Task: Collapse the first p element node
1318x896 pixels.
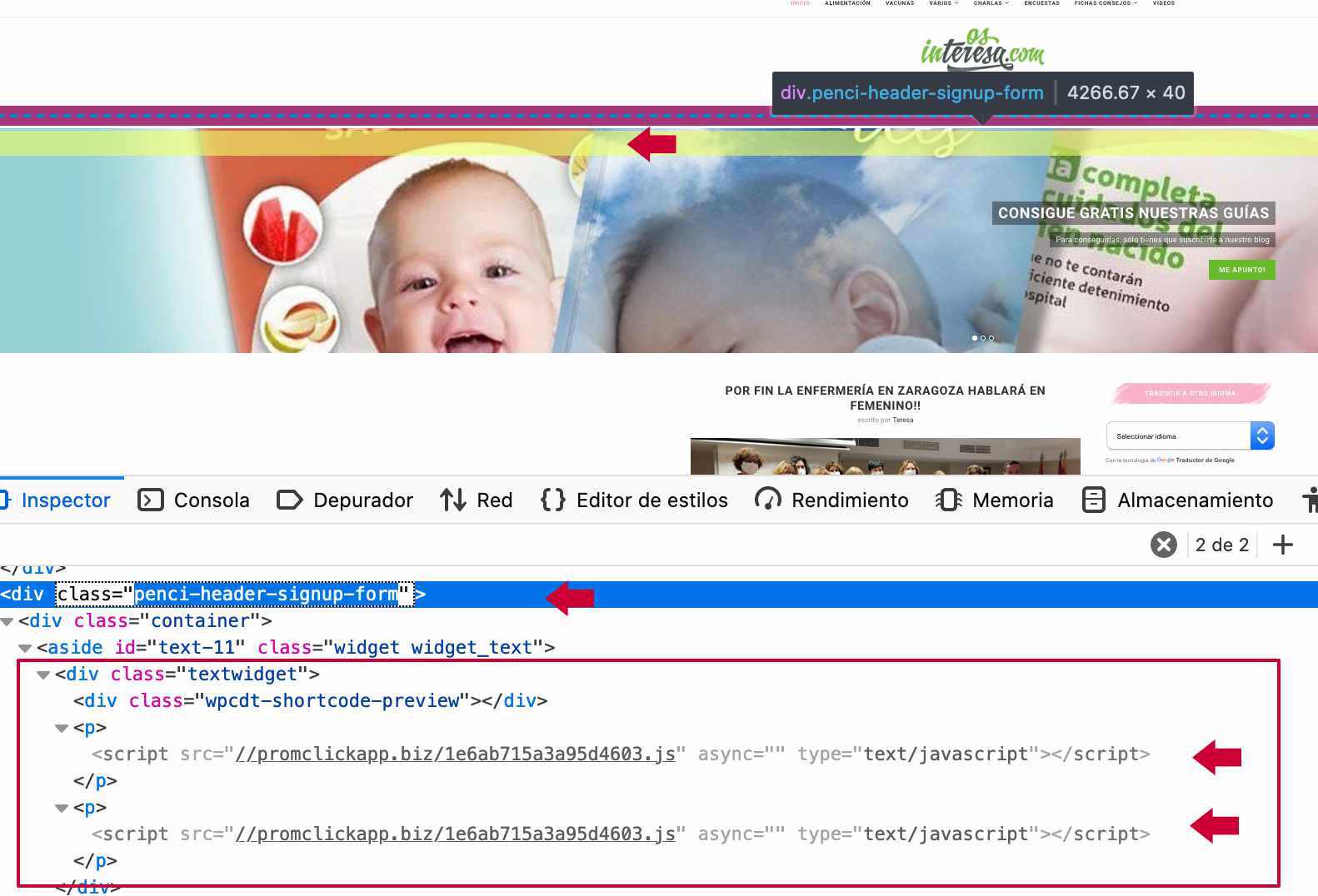Action: coord(62,729)
